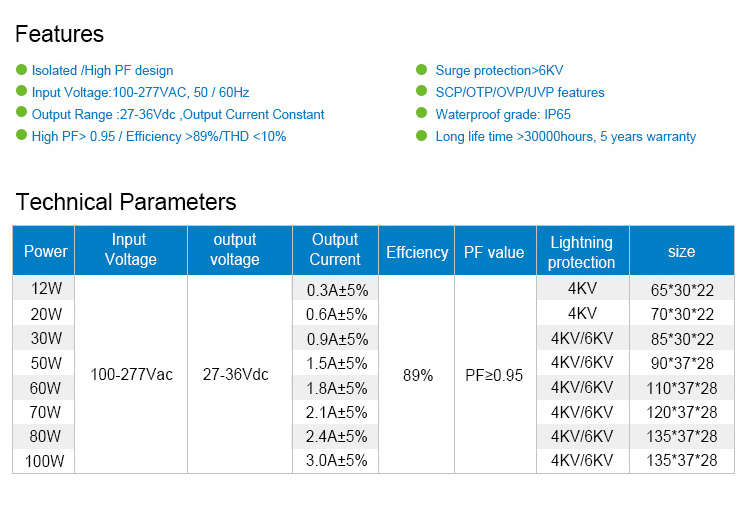
Task: Select the Lightning protection column header
Action: pyautogui.click(x=582, y=252)
